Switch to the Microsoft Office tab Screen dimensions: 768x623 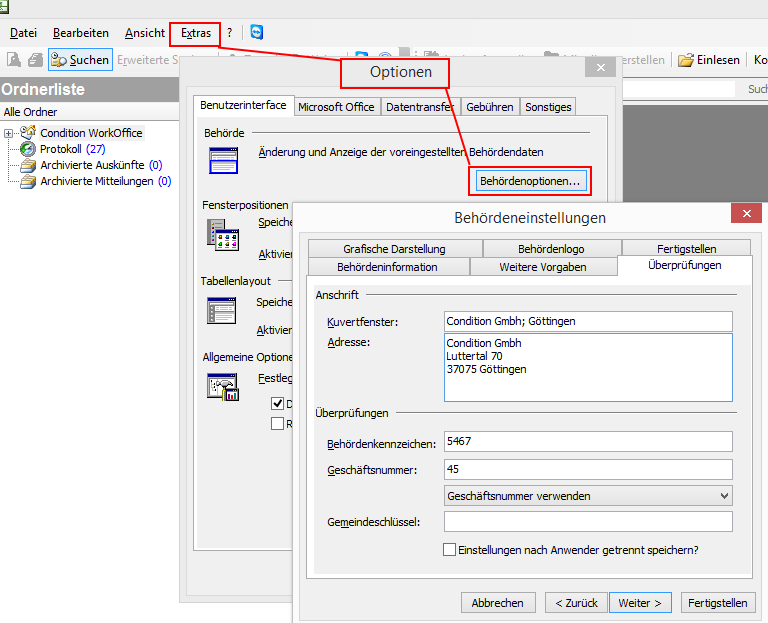pyautogui.click(x=336, y=107)
